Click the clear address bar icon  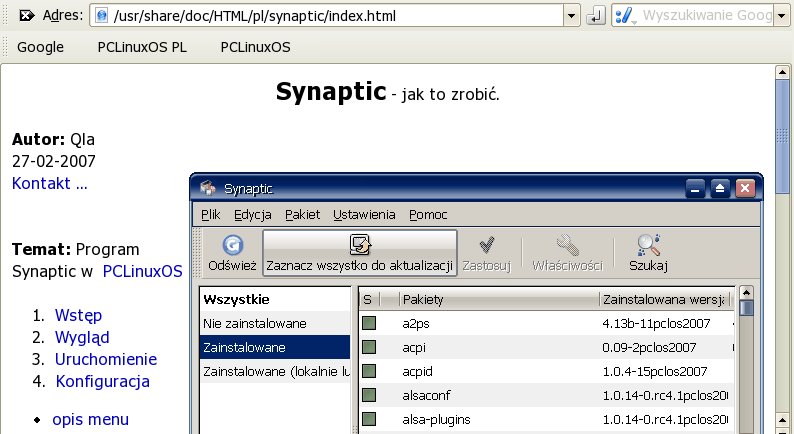(26, 16)
